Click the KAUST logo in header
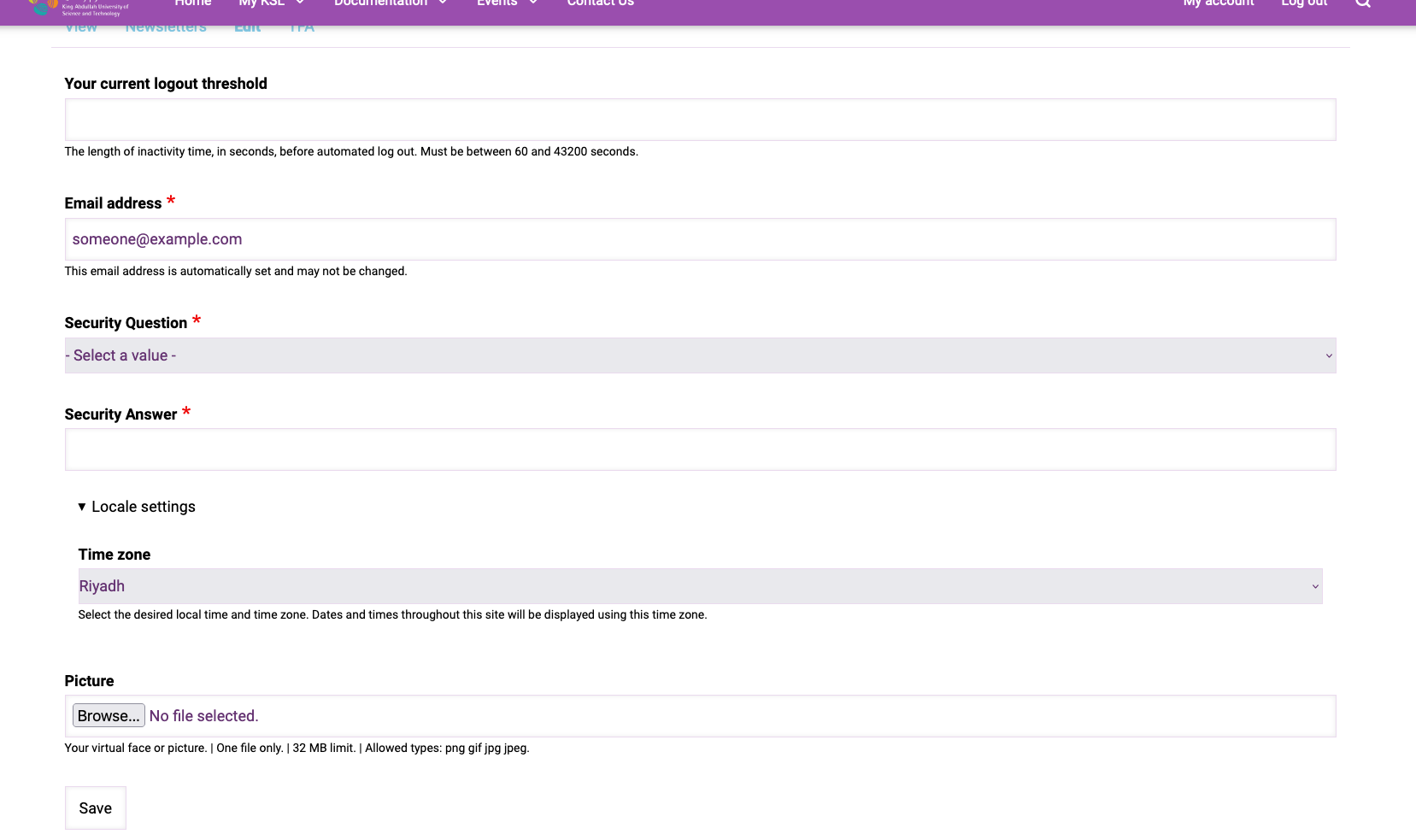The width and height of the screenshot is (1416, 840). [77, 8]
